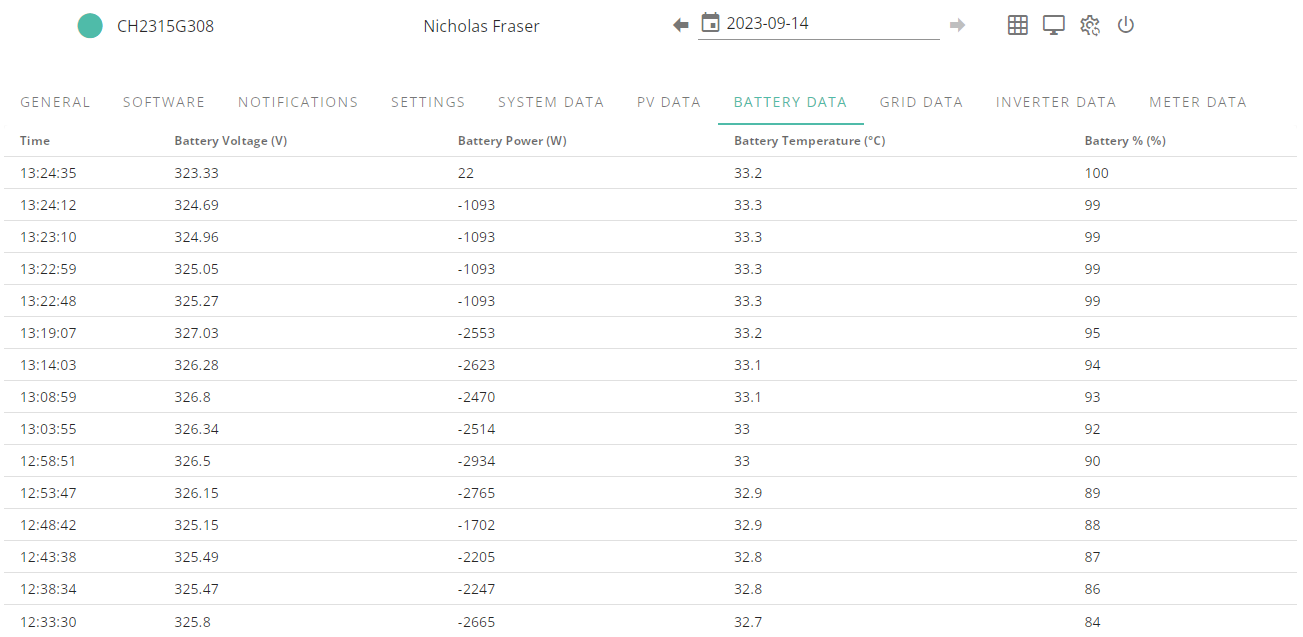Select the Battery Data tab
This screenshot has width=1303, height=637.
(790, 102)
